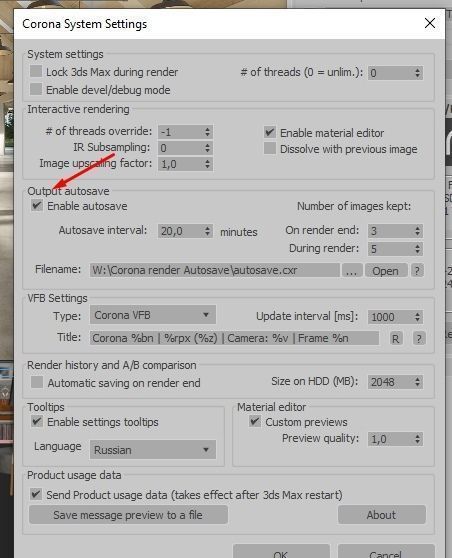This screenshot has height=558, width=452.
Task: Open the Language dropdown showing Russian
Action: point(153,449)
